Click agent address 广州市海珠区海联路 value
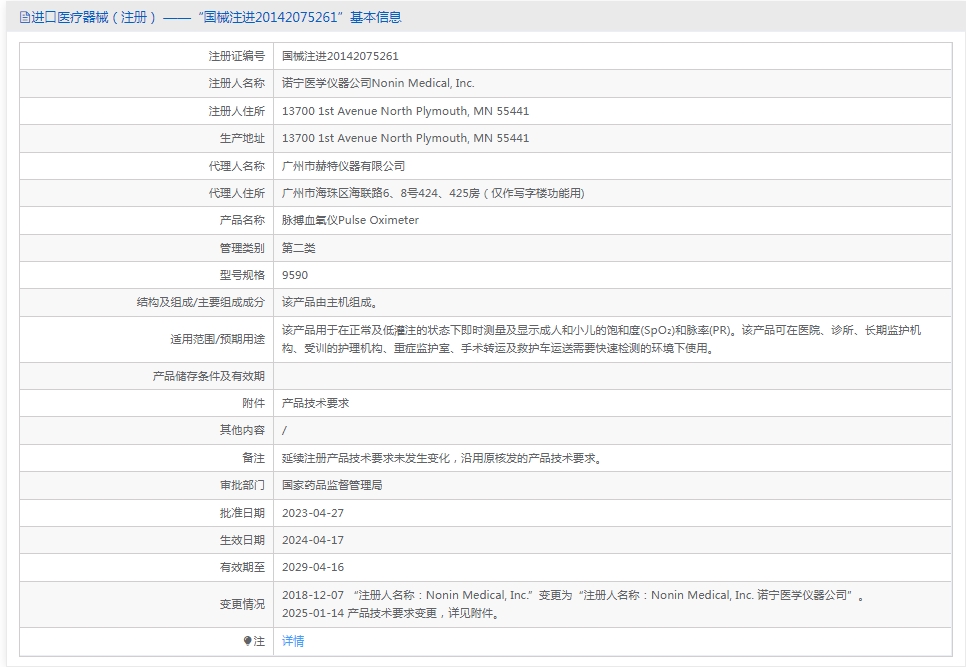966x667 pixels. tap(432, 193)
